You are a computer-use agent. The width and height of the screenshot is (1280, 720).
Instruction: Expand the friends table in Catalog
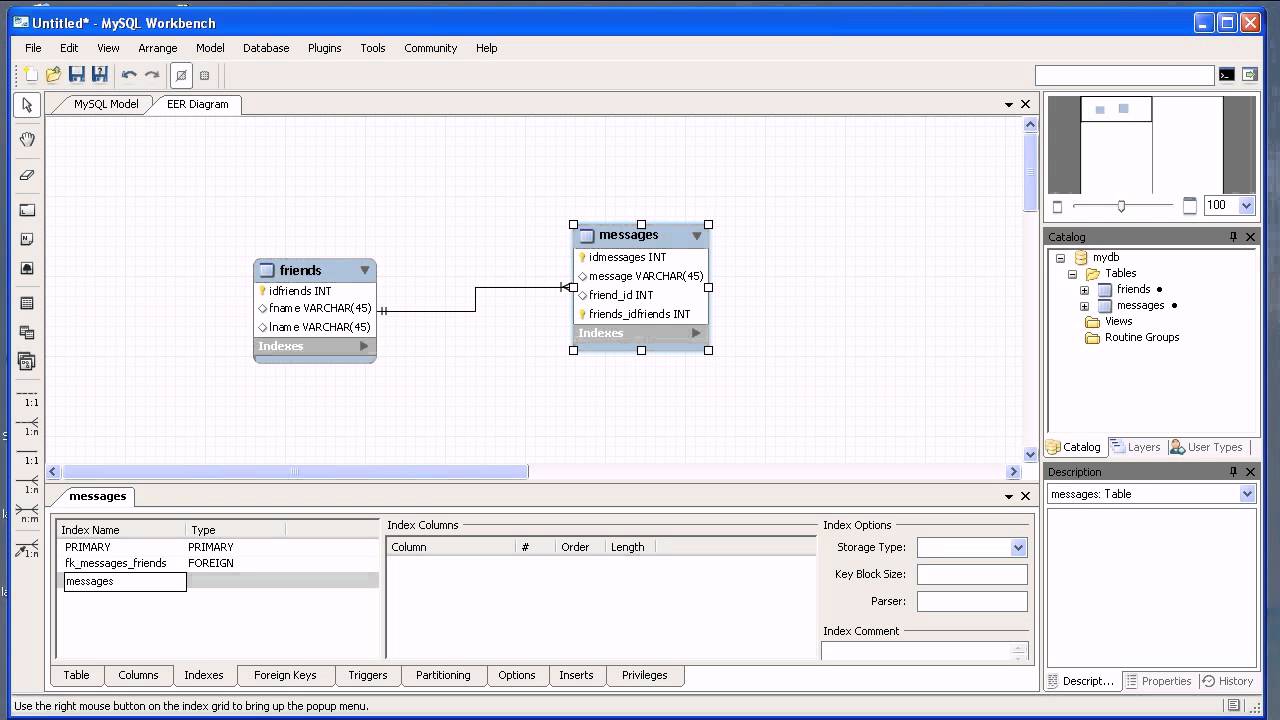[1084, 290]
